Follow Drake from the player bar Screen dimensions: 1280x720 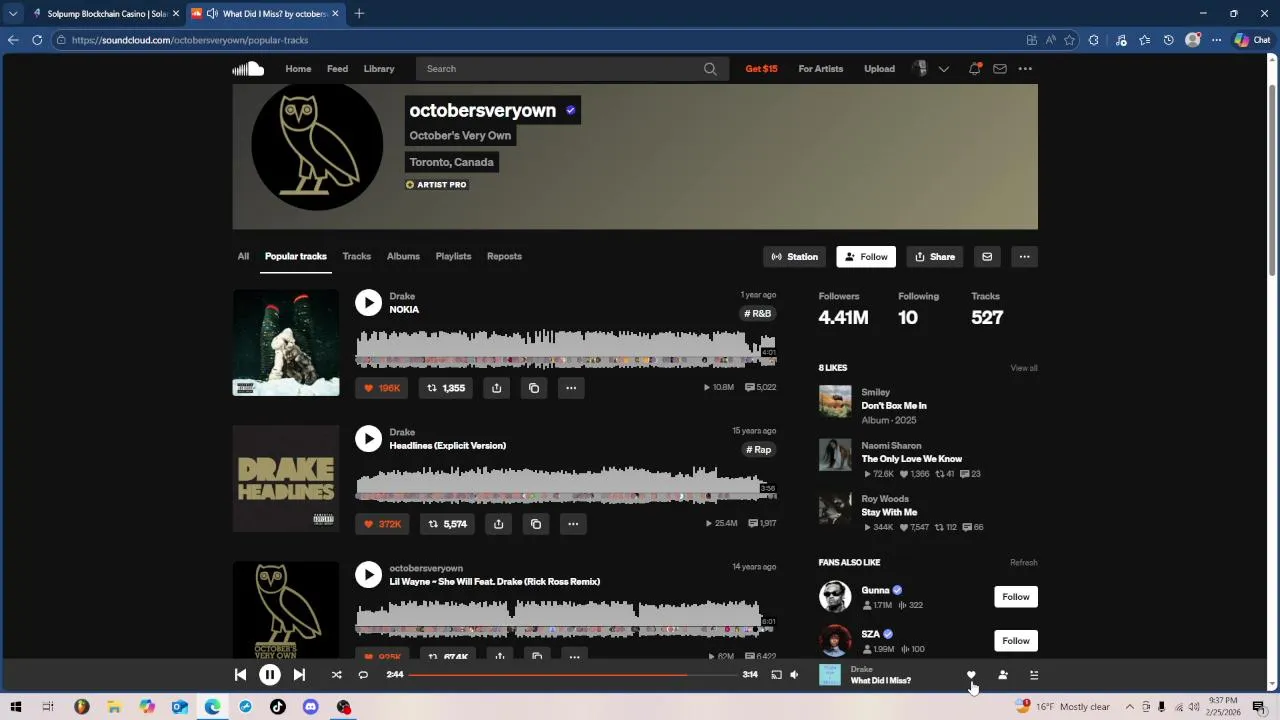click(1003, 675)
